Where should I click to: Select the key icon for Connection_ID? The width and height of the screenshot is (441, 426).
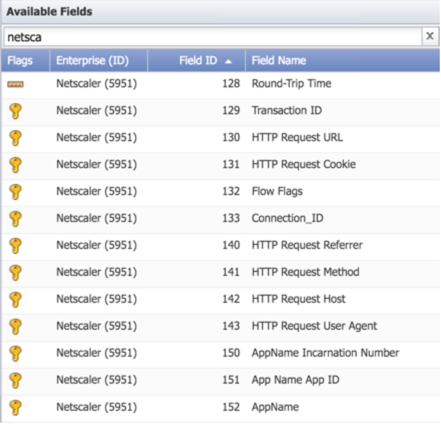tap(15, 219)
